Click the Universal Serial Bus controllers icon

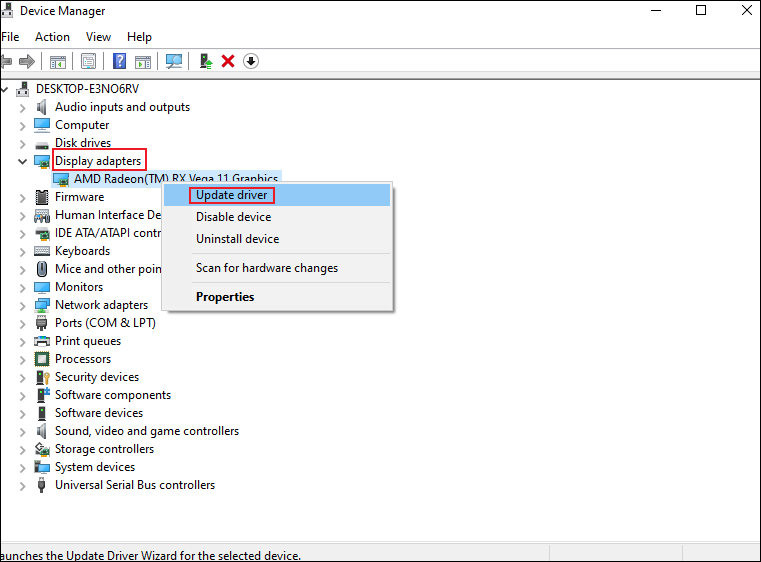click(42, 485)
